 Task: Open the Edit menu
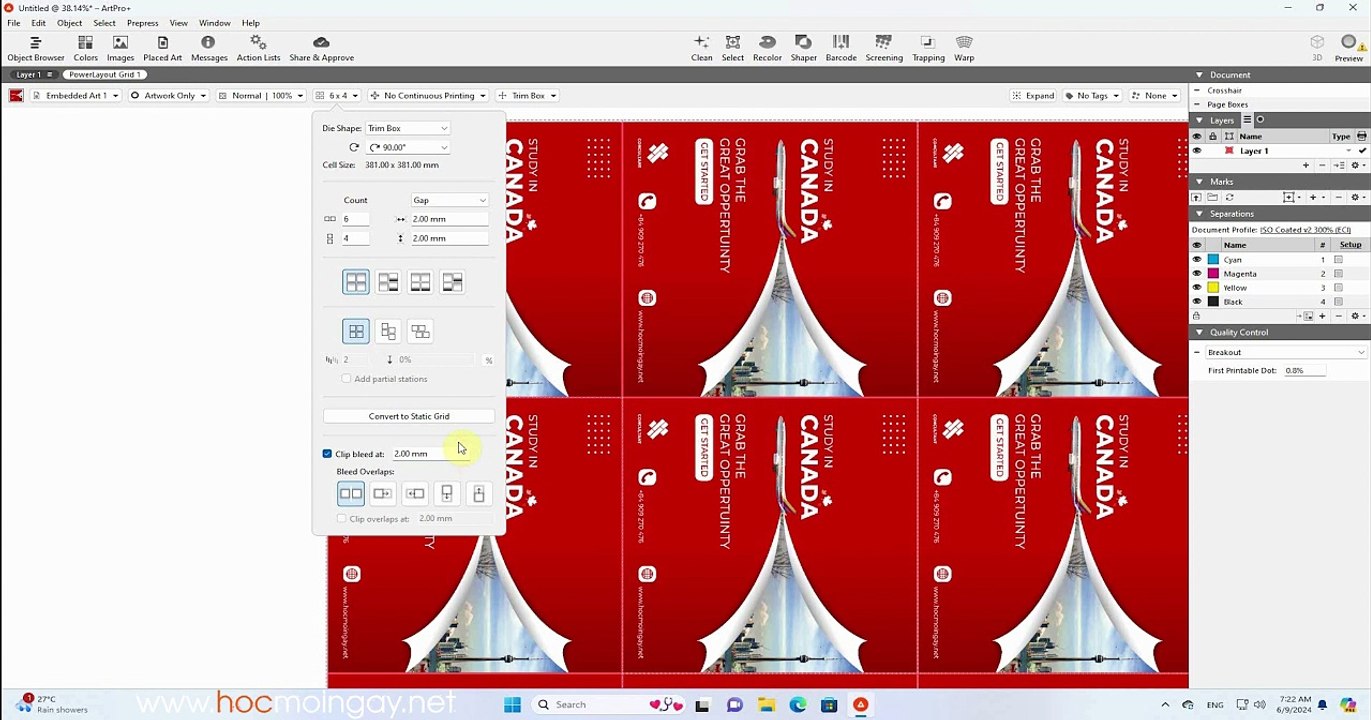tap(38, 23)
